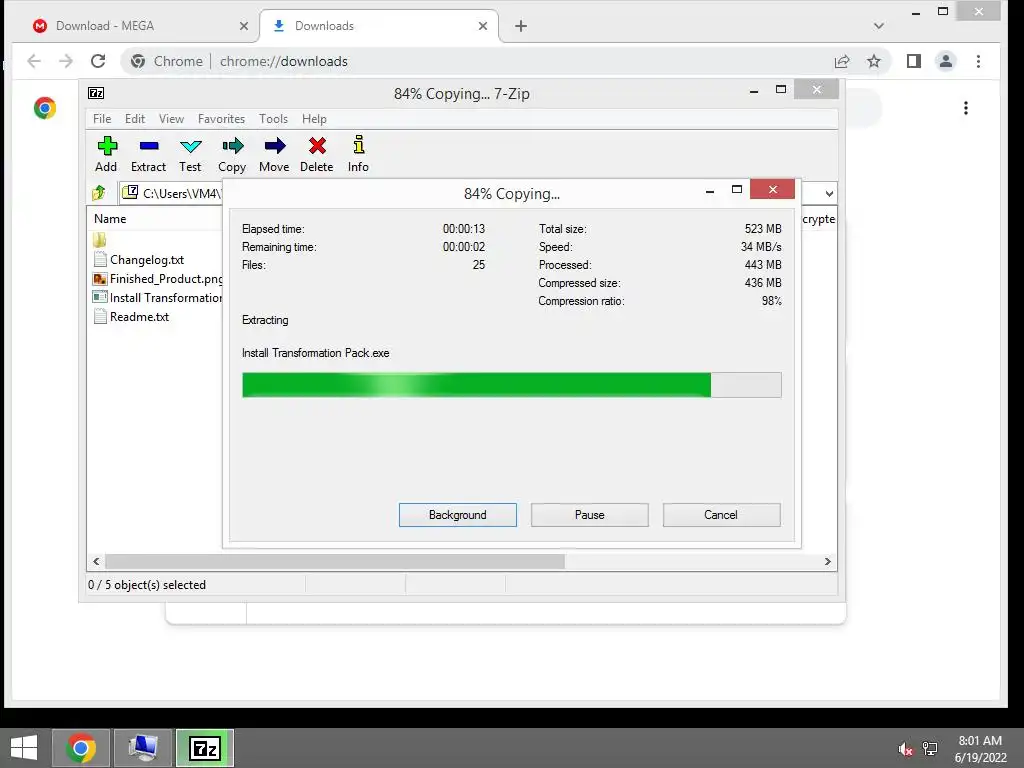This screenshot has width=1024, height=768.
Task: Click muted volume icon in system tray
Action: [x=906, y=749]
